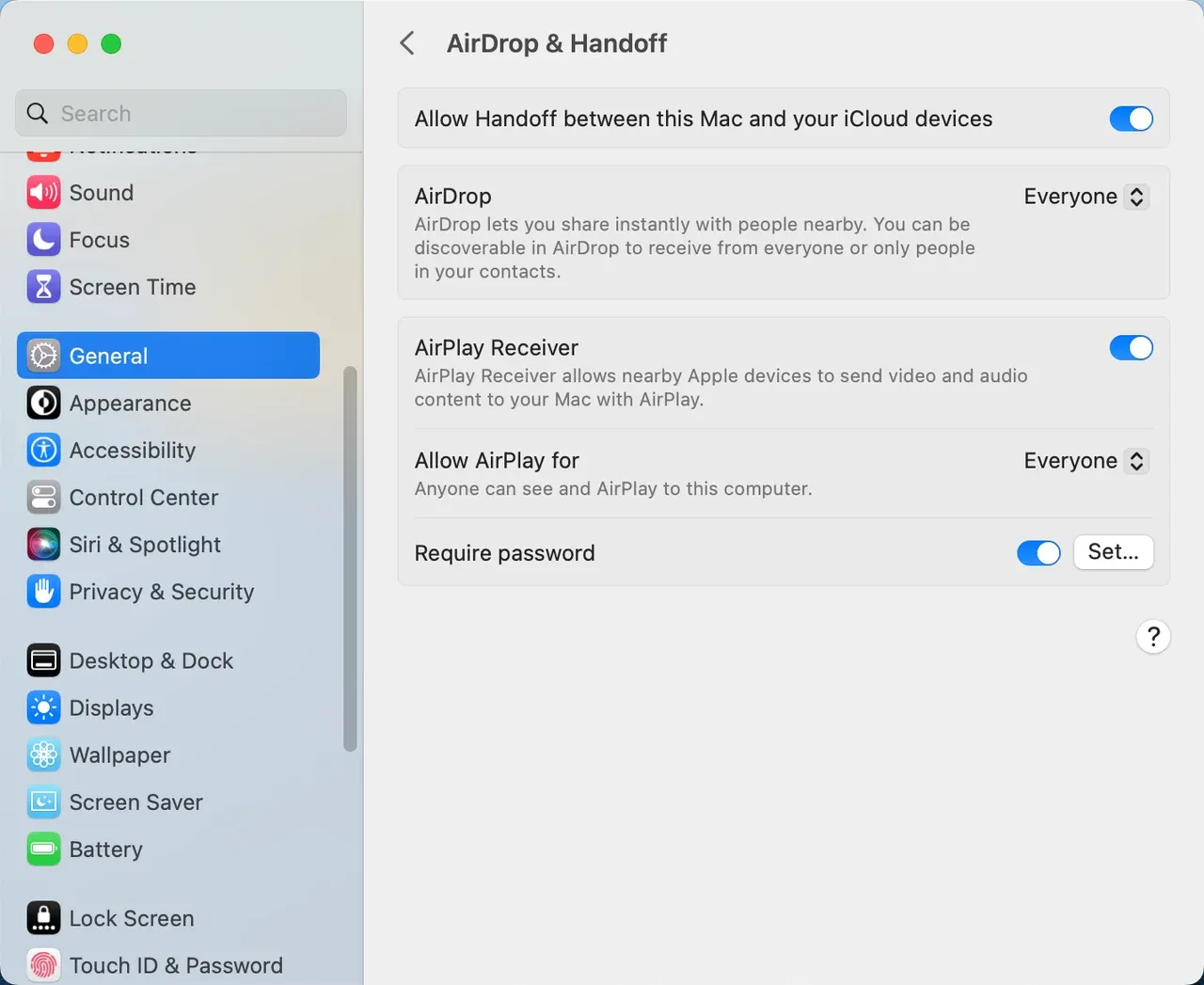Screen dimensions: 1204x985
Task: Toggle the Require password switch
Action: click(1038, 553)
